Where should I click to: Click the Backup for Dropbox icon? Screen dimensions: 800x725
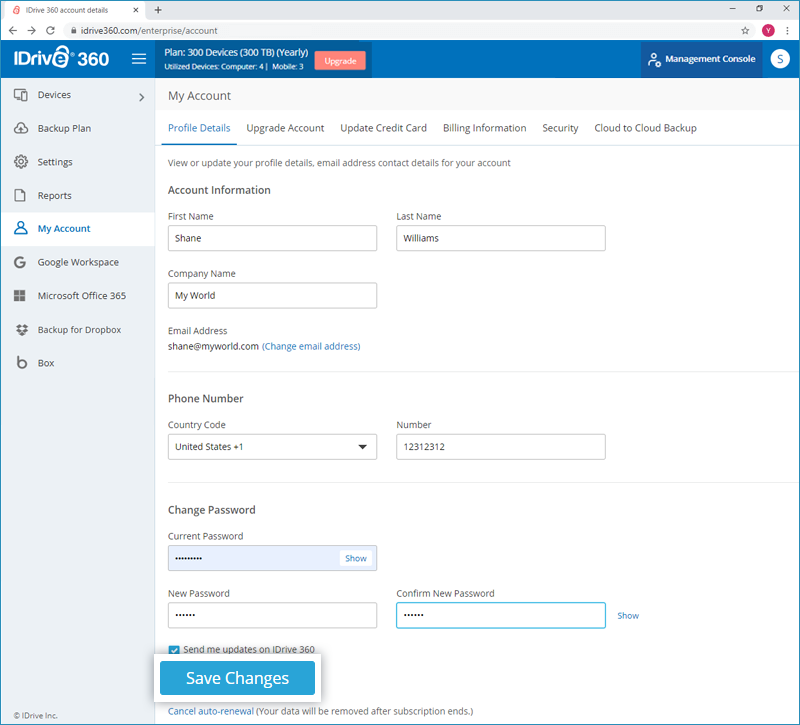21,330
